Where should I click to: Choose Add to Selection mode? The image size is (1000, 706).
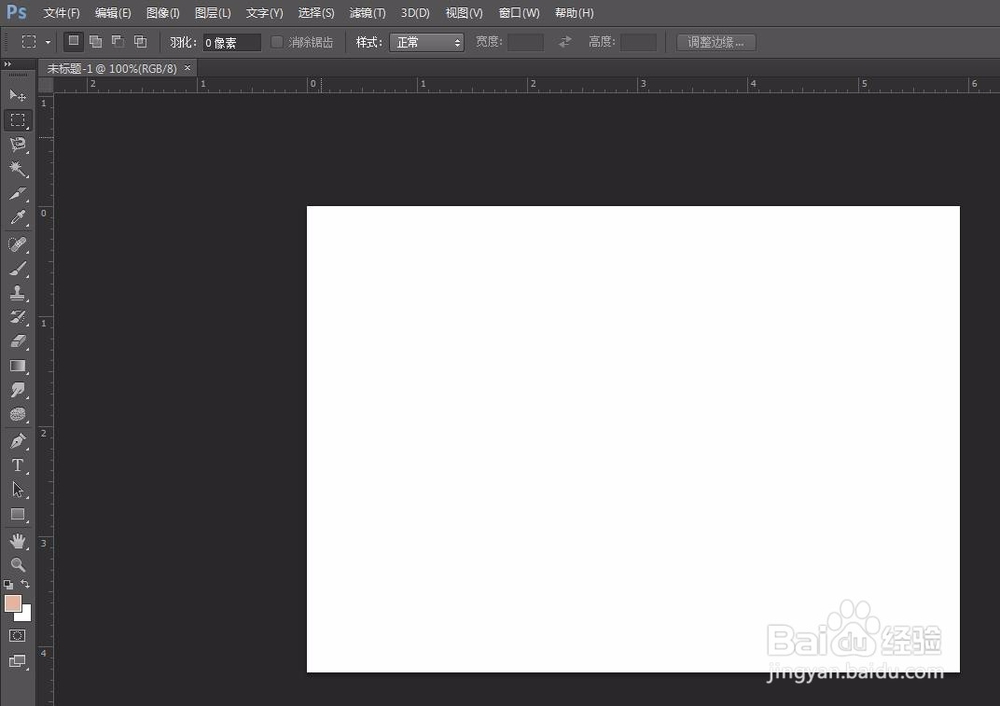[x=96, y=42]
